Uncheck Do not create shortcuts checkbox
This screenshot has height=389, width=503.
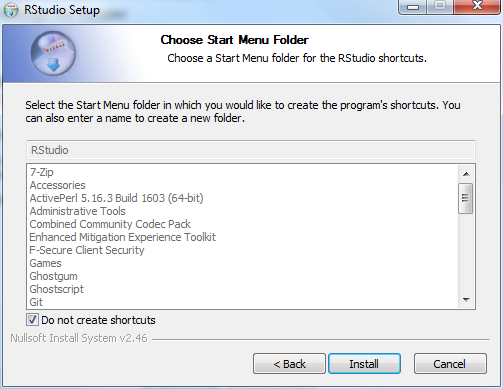click(32, 320)
